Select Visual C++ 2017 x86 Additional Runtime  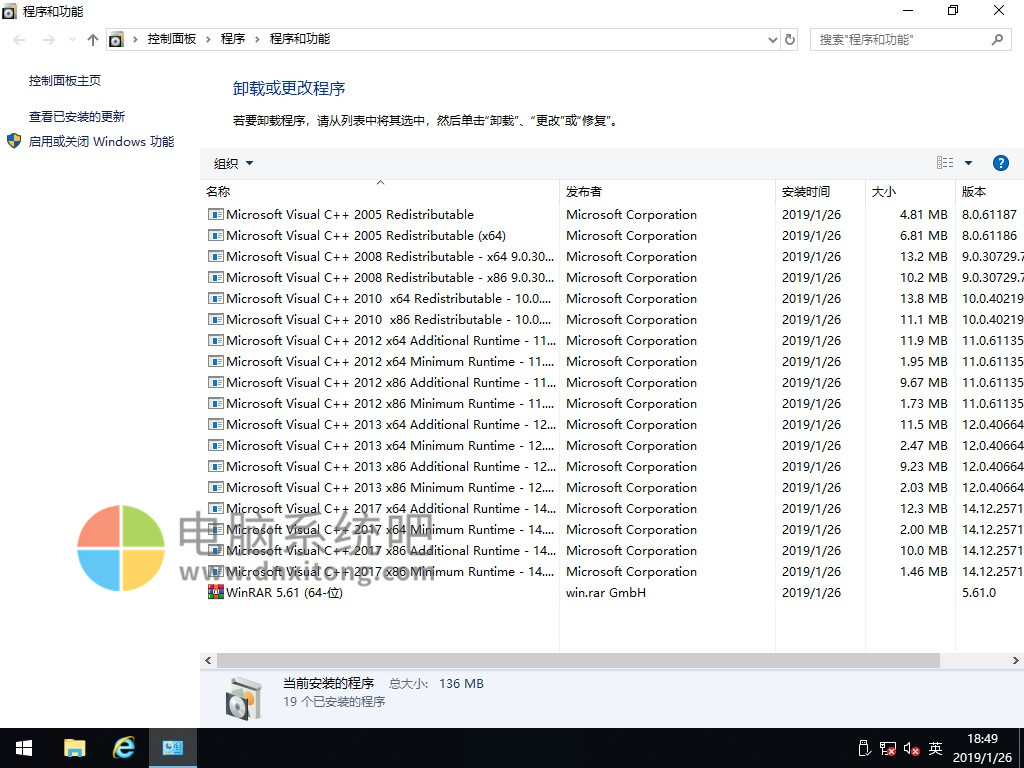pos(611,550)
